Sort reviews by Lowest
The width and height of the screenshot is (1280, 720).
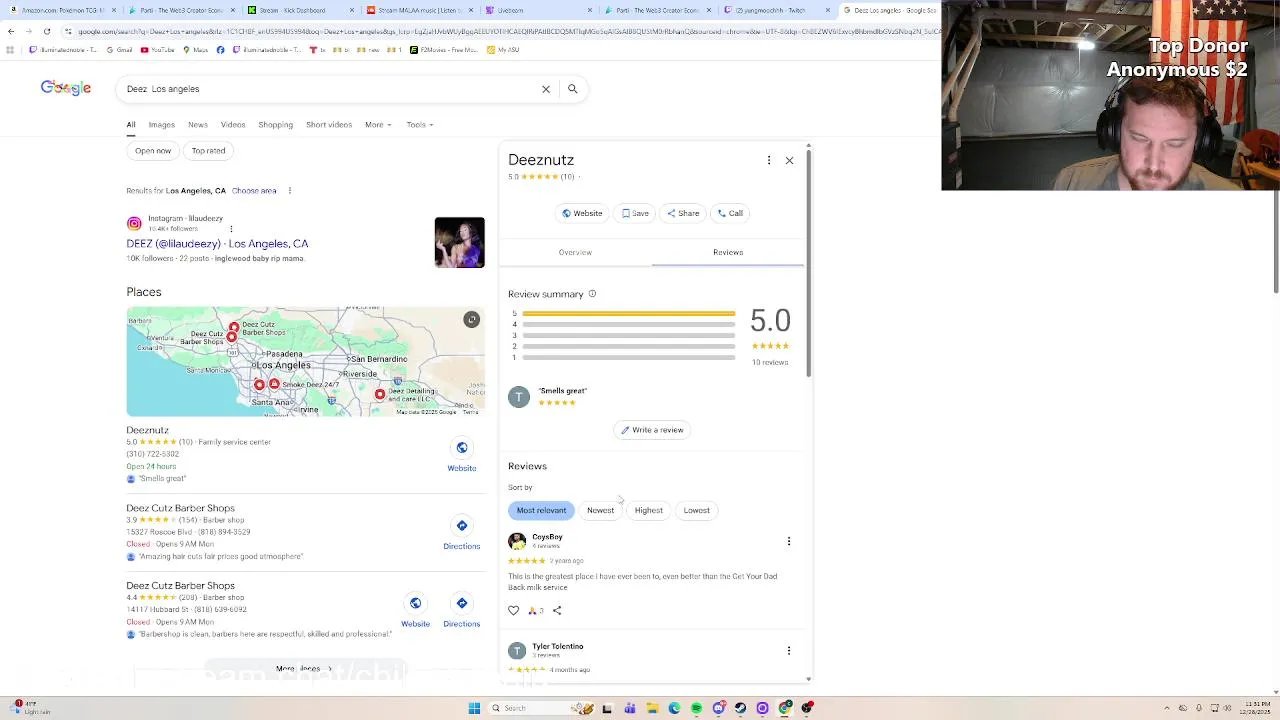pyautogui.click(x=696, y=510)
